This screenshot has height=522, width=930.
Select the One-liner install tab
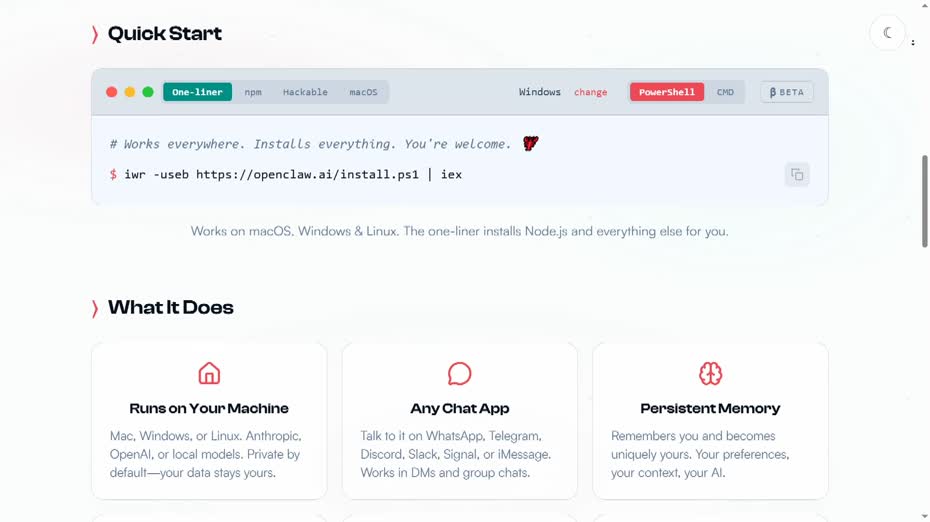(197, 92)
